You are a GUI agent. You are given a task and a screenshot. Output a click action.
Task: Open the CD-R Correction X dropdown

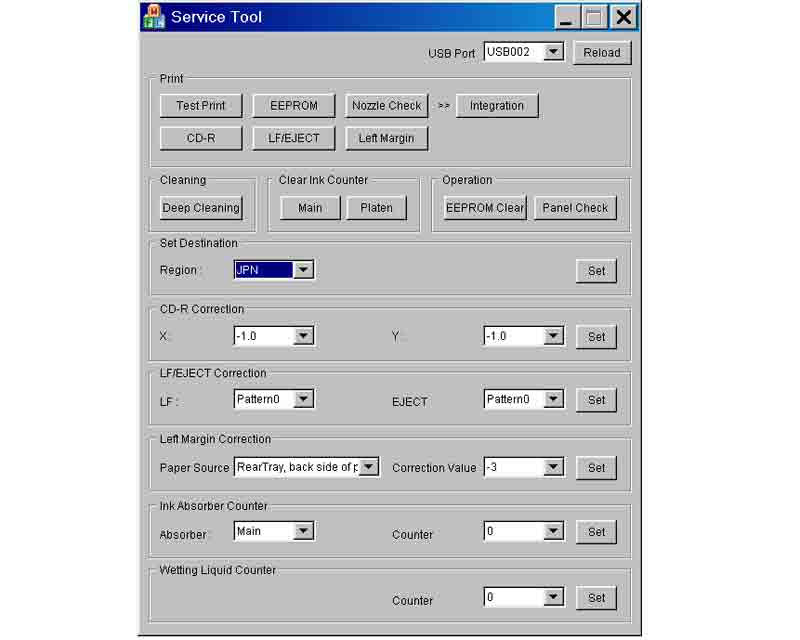coord(273,336)
